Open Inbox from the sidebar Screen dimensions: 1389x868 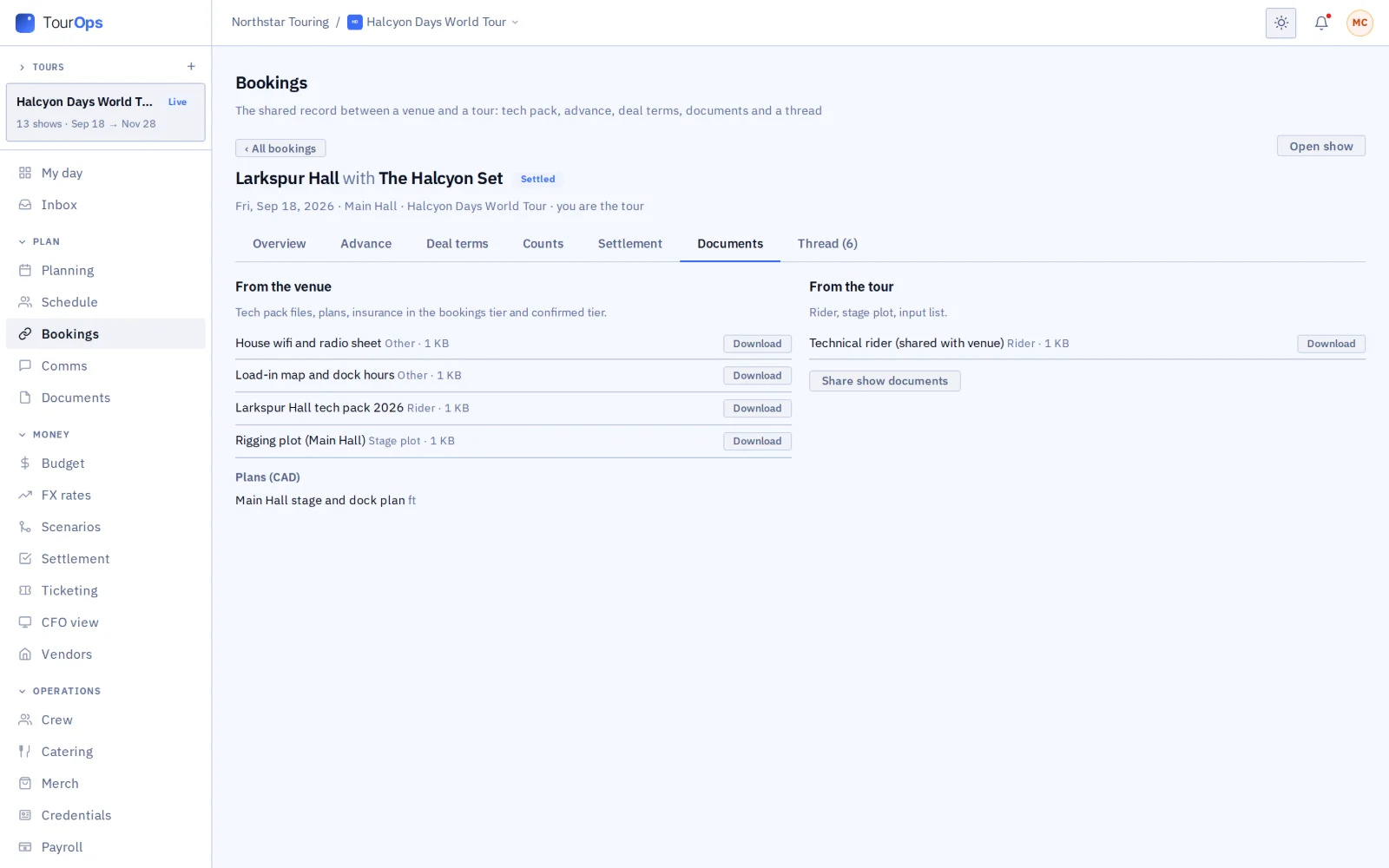(105, 205)
